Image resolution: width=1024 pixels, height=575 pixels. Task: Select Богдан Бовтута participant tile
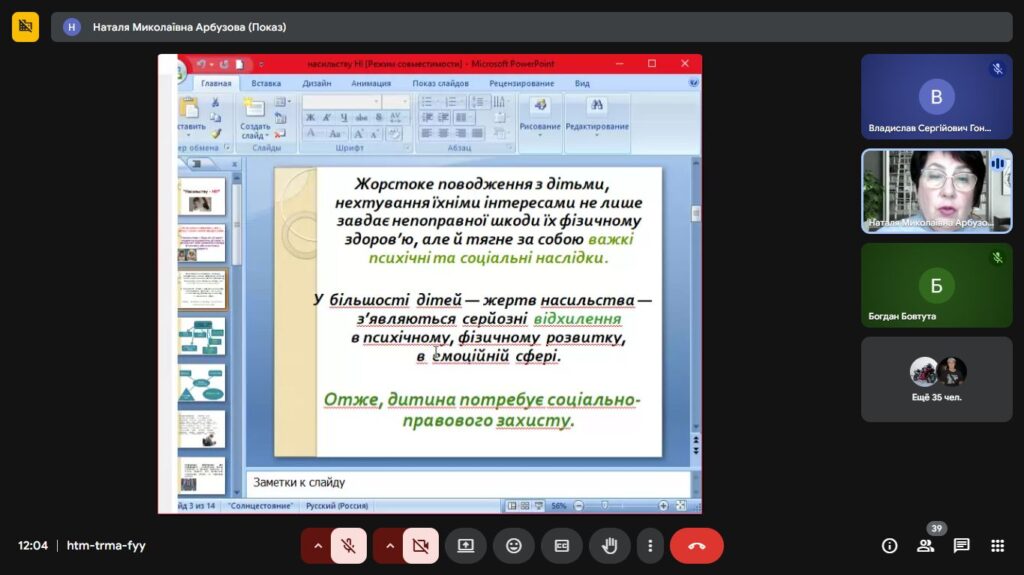[937, 286]
